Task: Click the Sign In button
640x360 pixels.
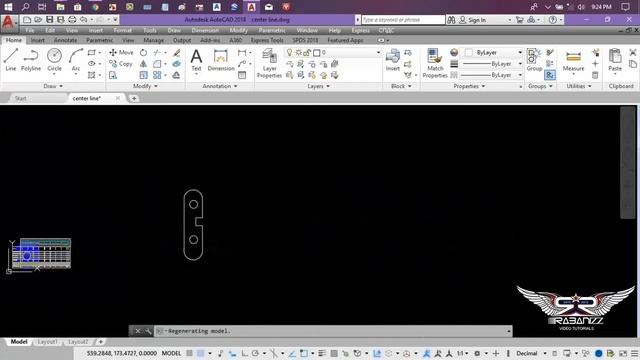Action: click(473, 20)
